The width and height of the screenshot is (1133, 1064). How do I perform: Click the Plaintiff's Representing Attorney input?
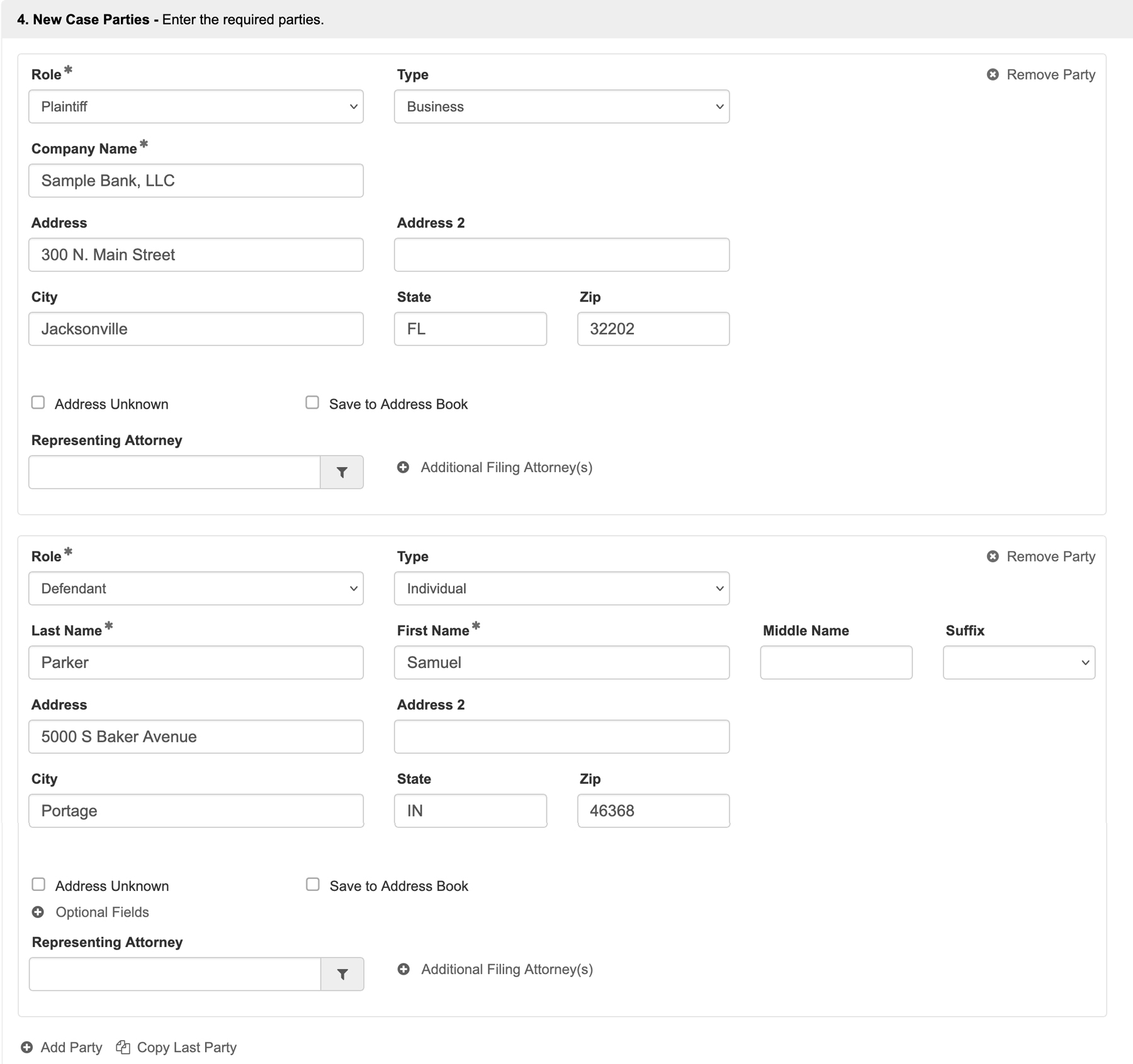[x=174, y=472]
